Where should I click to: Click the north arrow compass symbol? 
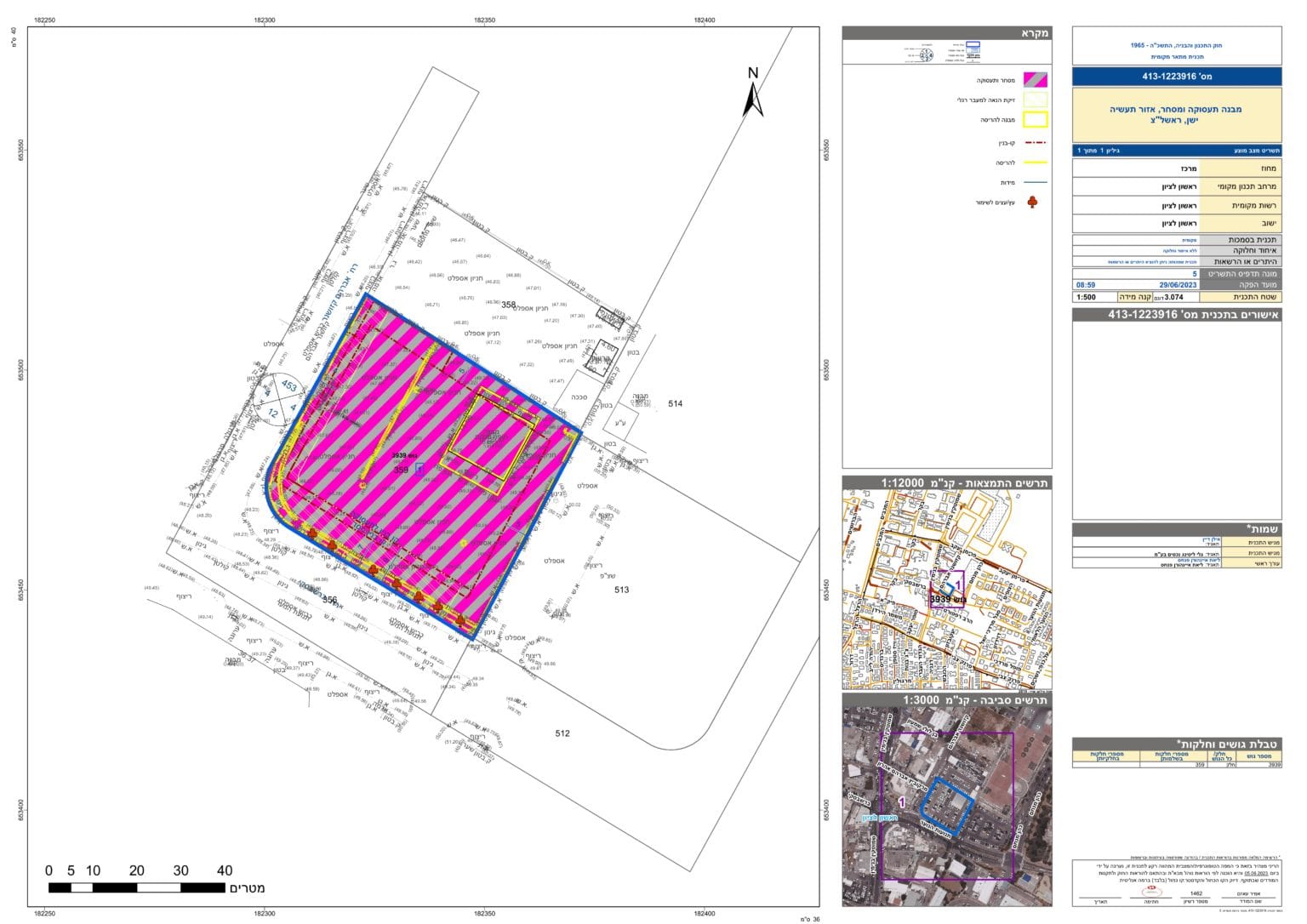coord(753,92)
